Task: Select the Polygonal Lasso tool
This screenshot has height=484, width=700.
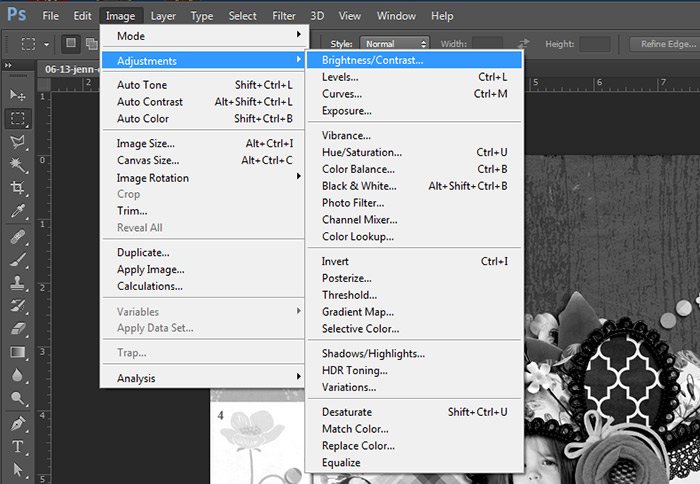Action: pyautogui.click(x=18, y=142)
